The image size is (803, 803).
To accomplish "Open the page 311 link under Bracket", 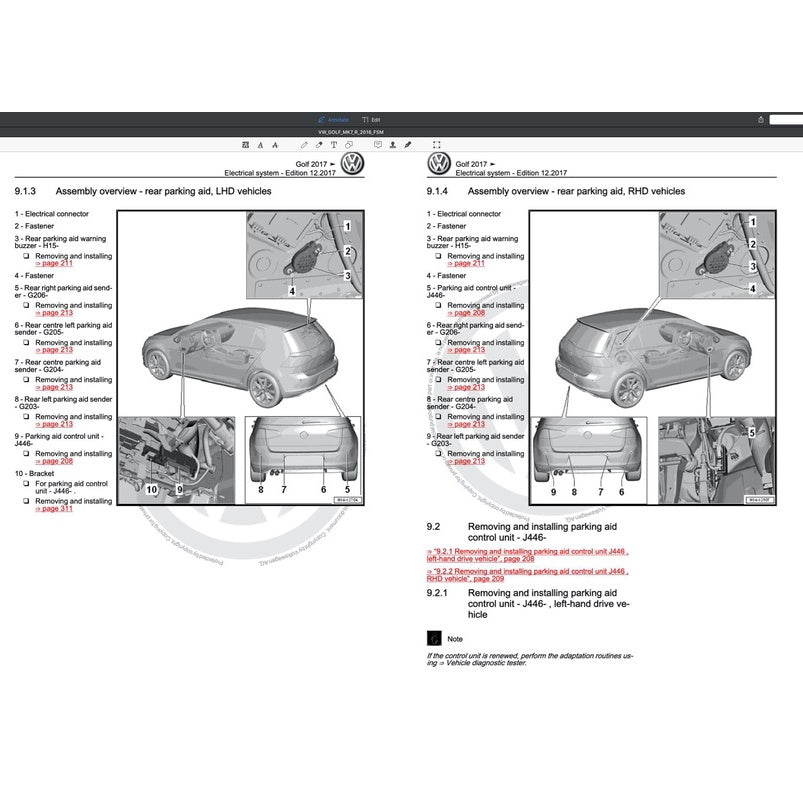I will pyautogui.click(x=54, y=509).
